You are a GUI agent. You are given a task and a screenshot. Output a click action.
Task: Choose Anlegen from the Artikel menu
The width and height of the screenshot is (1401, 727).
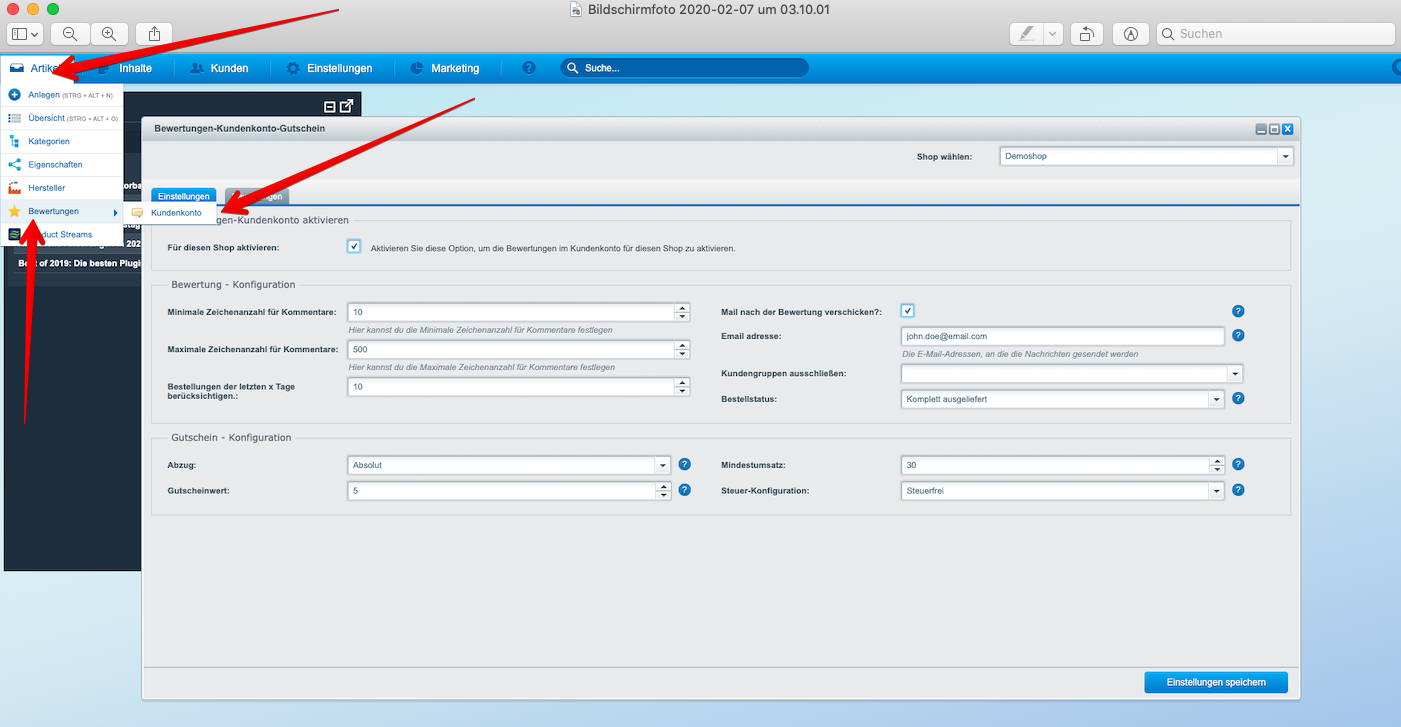tap(62, 95)
